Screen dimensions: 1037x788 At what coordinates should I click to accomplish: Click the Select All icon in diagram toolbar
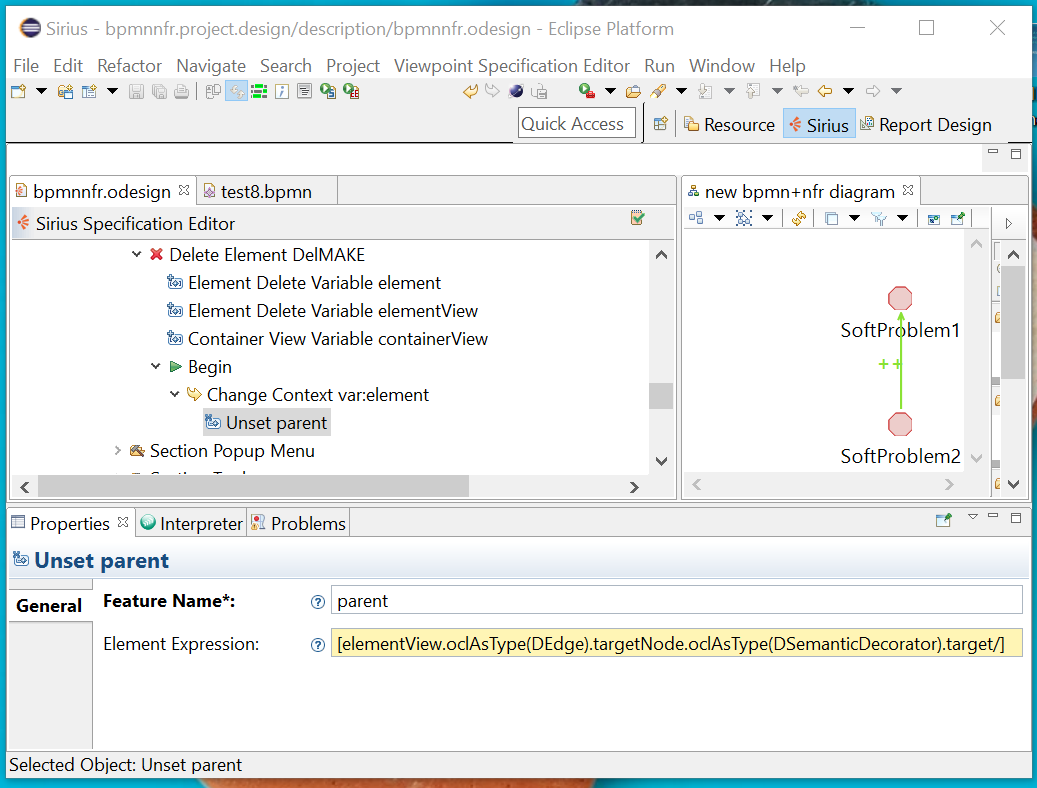(x=744, y=218)
